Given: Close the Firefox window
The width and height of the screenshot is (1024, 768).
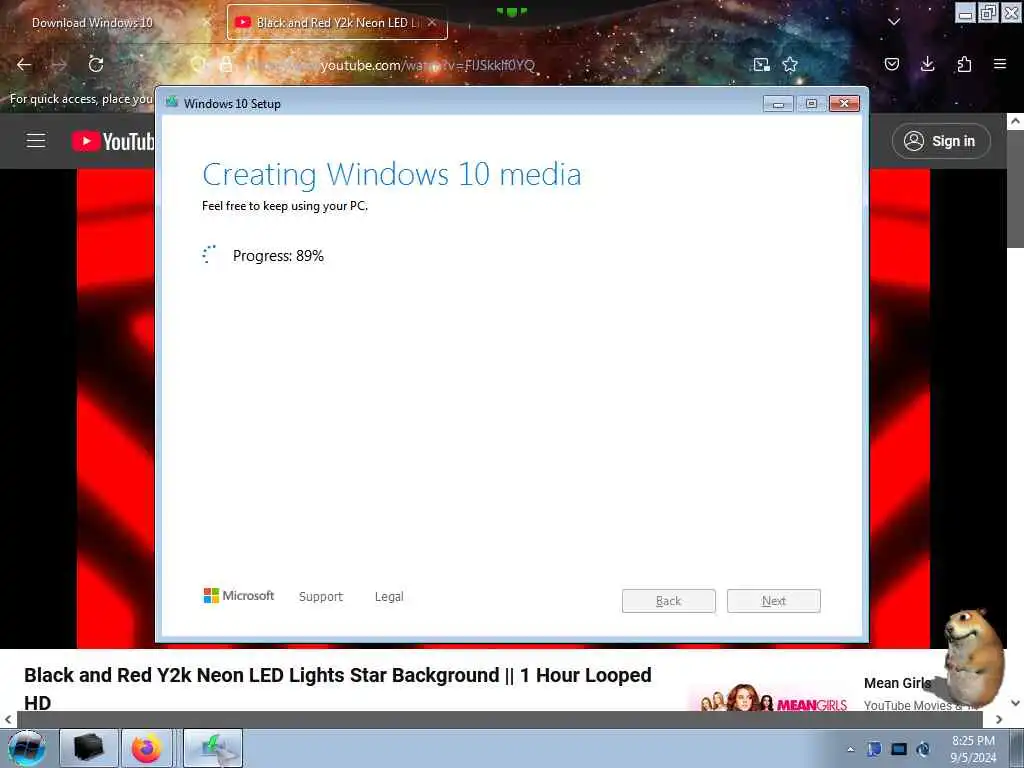Looking at the screenshot, I should tap(1011, 13).
